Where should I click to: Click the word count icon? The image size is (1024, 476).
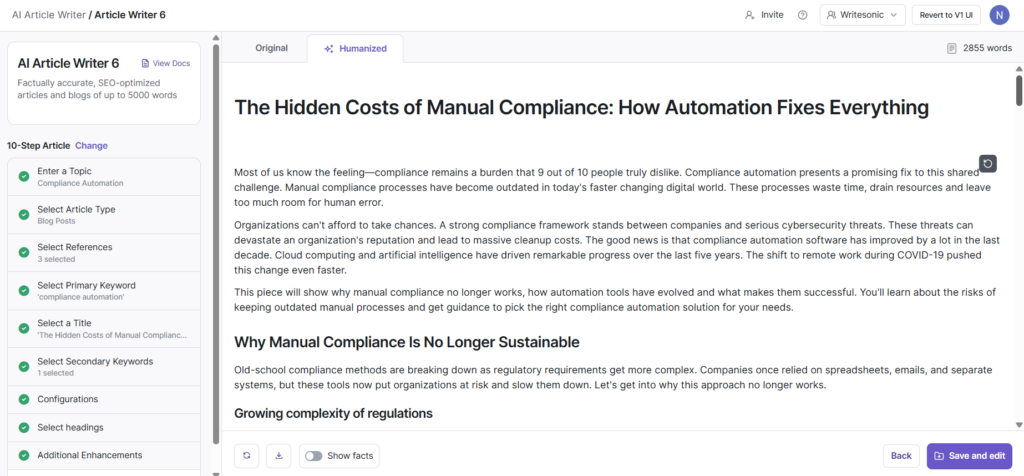tap(952, 48)
